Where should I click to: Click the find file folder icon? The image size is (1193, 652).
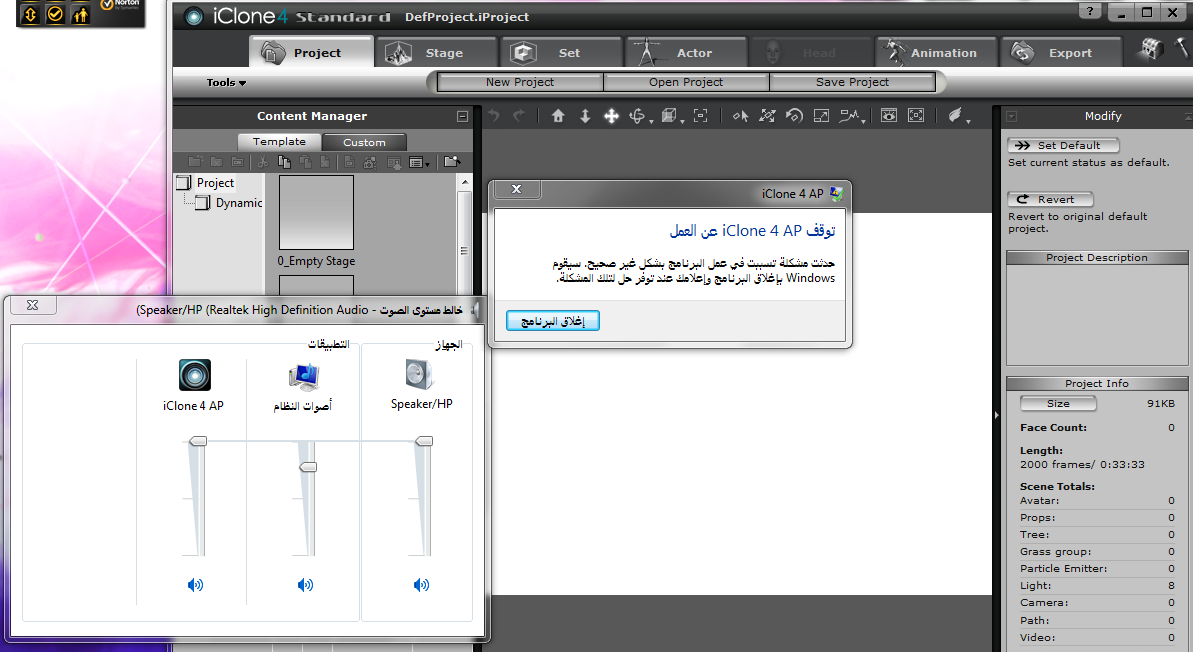[452, 161]
